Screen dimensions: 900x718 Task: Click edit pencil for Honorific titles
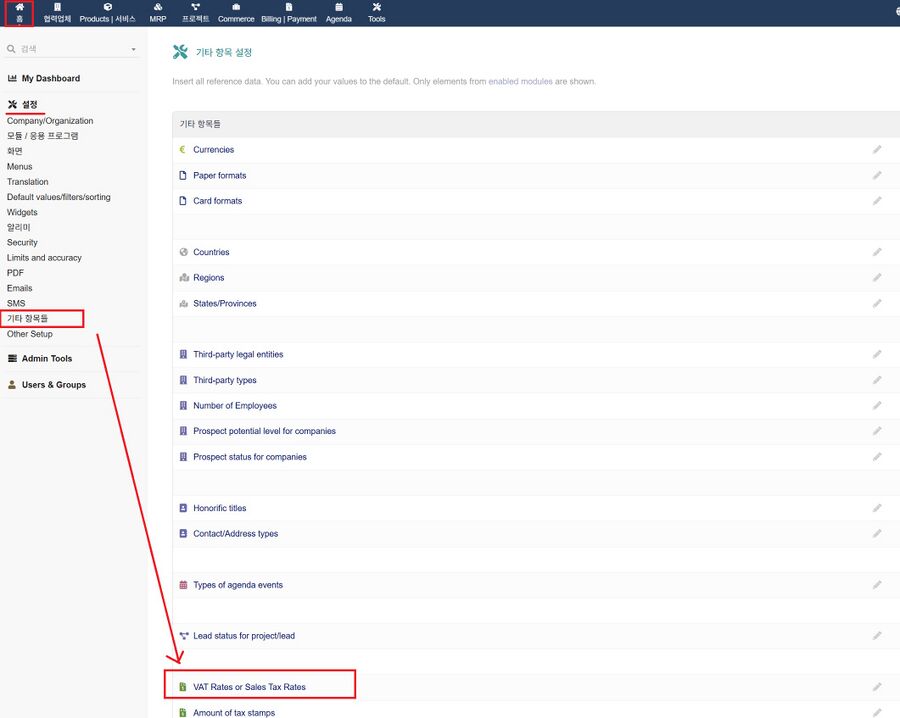(x=877, y=508)
